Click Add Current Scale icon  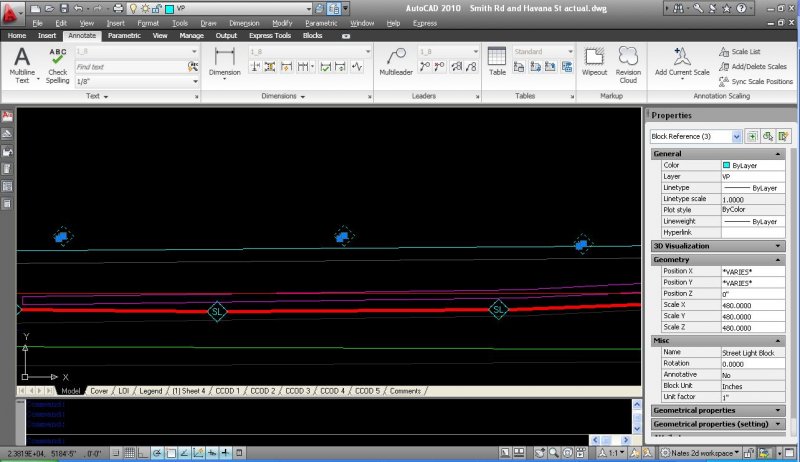point(682,57)
